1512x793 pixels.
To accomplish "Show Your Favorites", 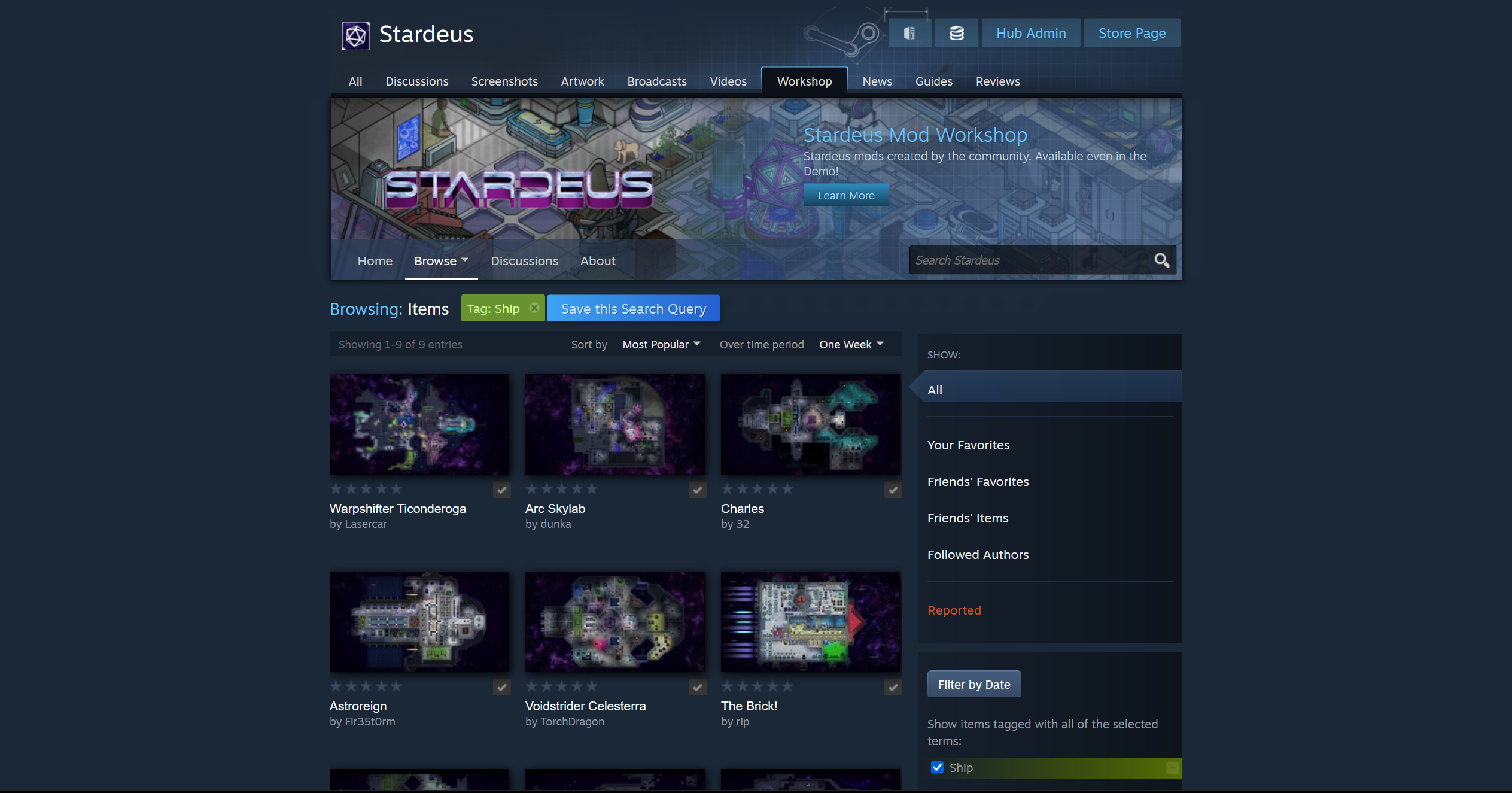I will point(968,445).
